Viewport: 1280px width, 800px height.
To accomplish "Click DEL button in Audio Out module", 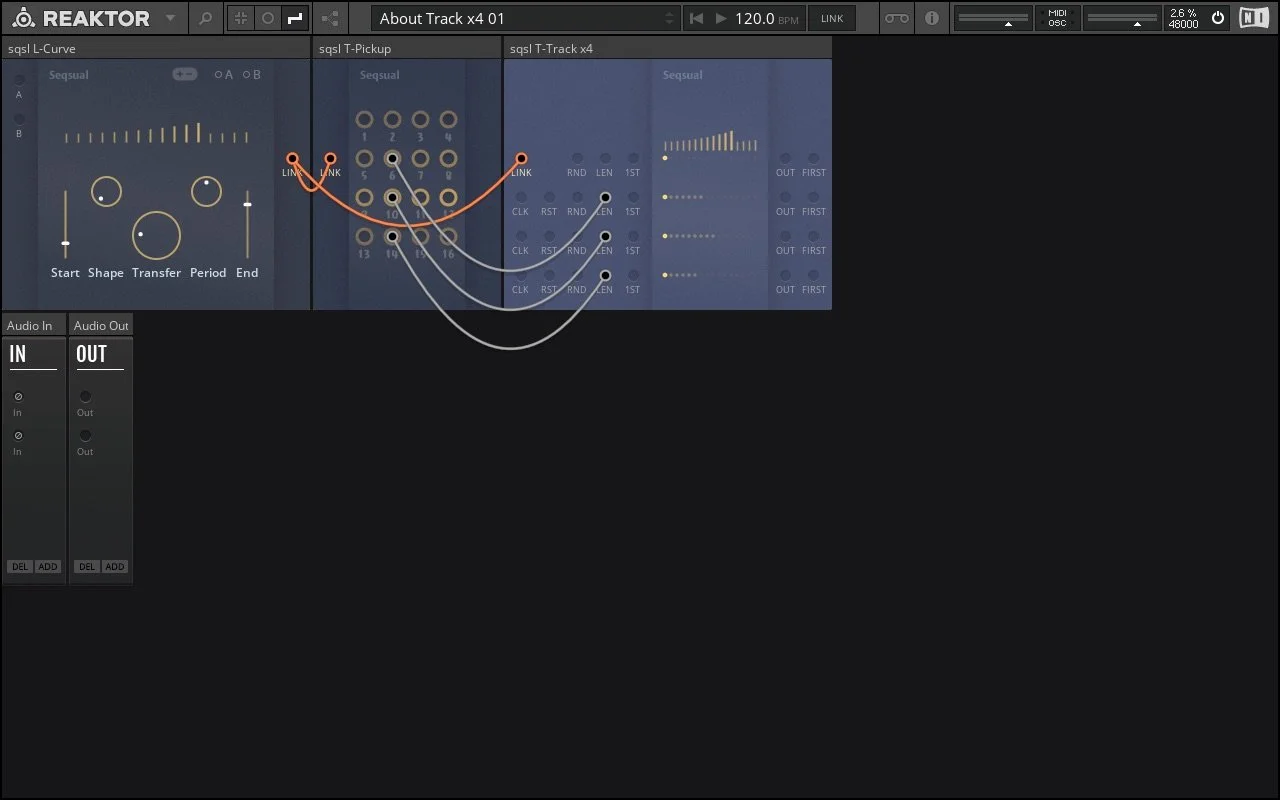I will coord(87,567).
